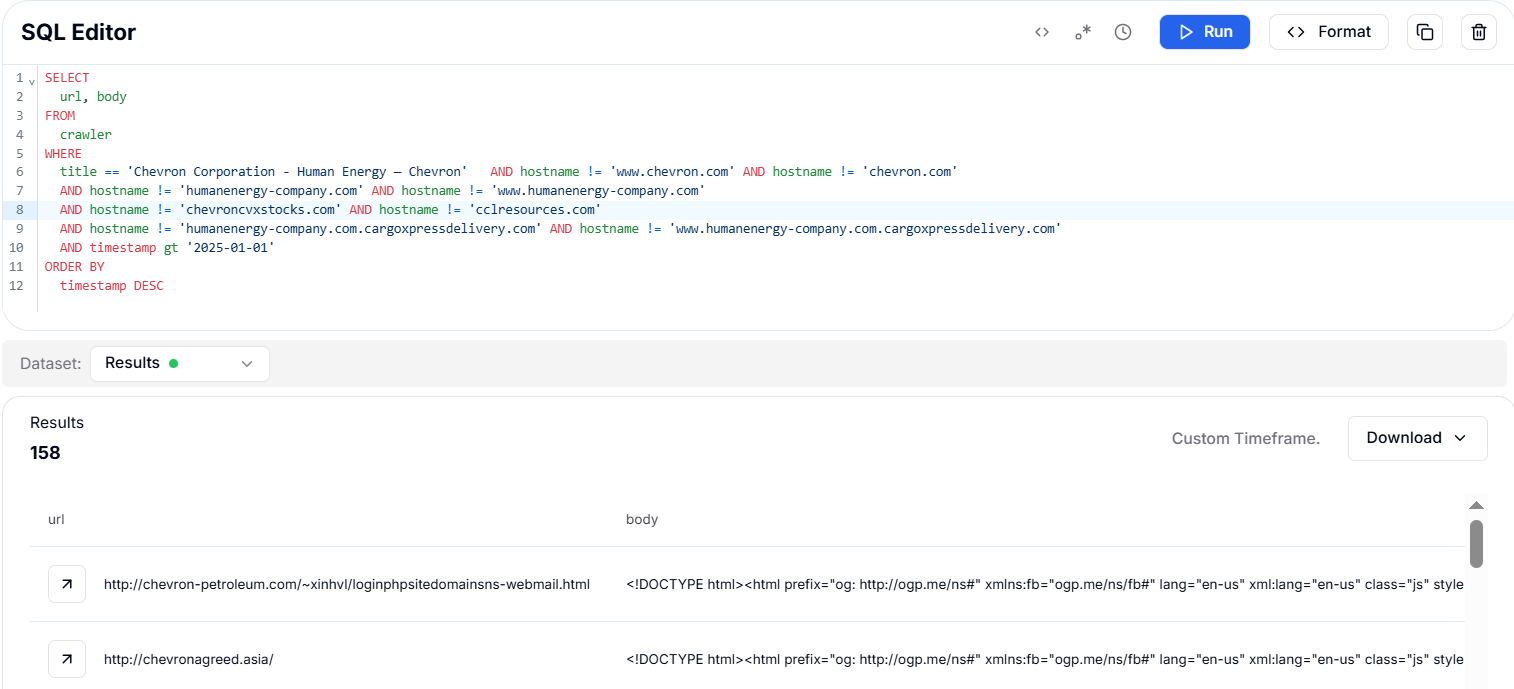
Task: Click the 'crawler' table name
Action: tap(86, 134)
